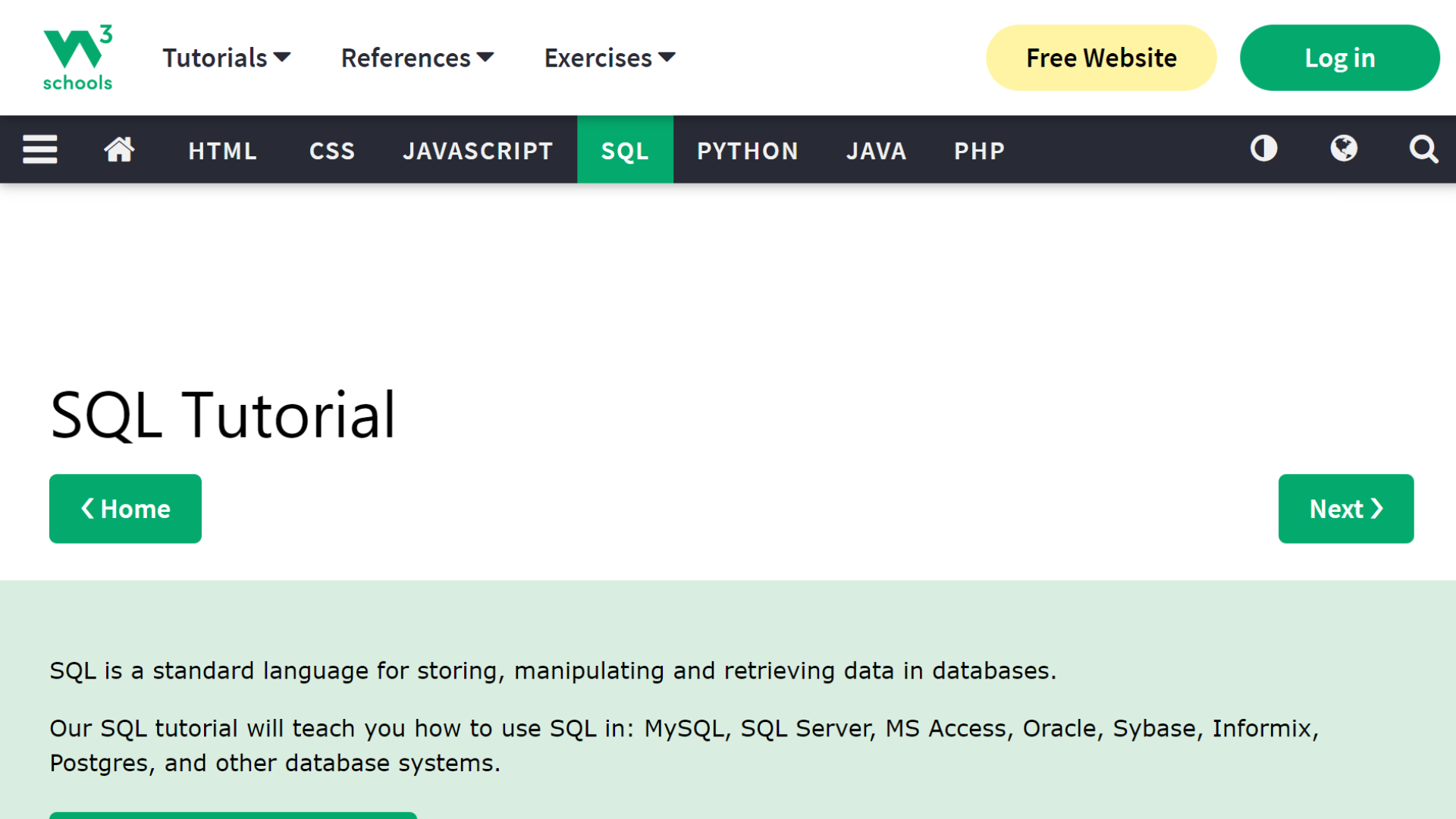Viewport: 1456px width, 819px height.
Task: Toggle dark mode with contrast icon
Action: 1264,149
